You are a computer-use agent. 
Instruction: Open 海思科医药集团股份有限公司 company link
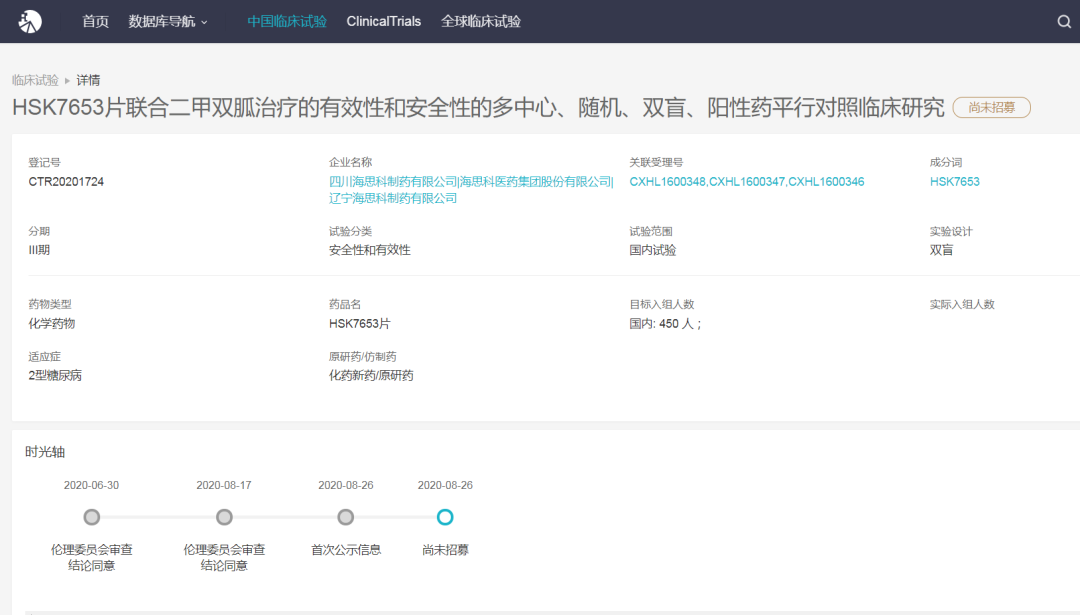click(x=535, y=182)
